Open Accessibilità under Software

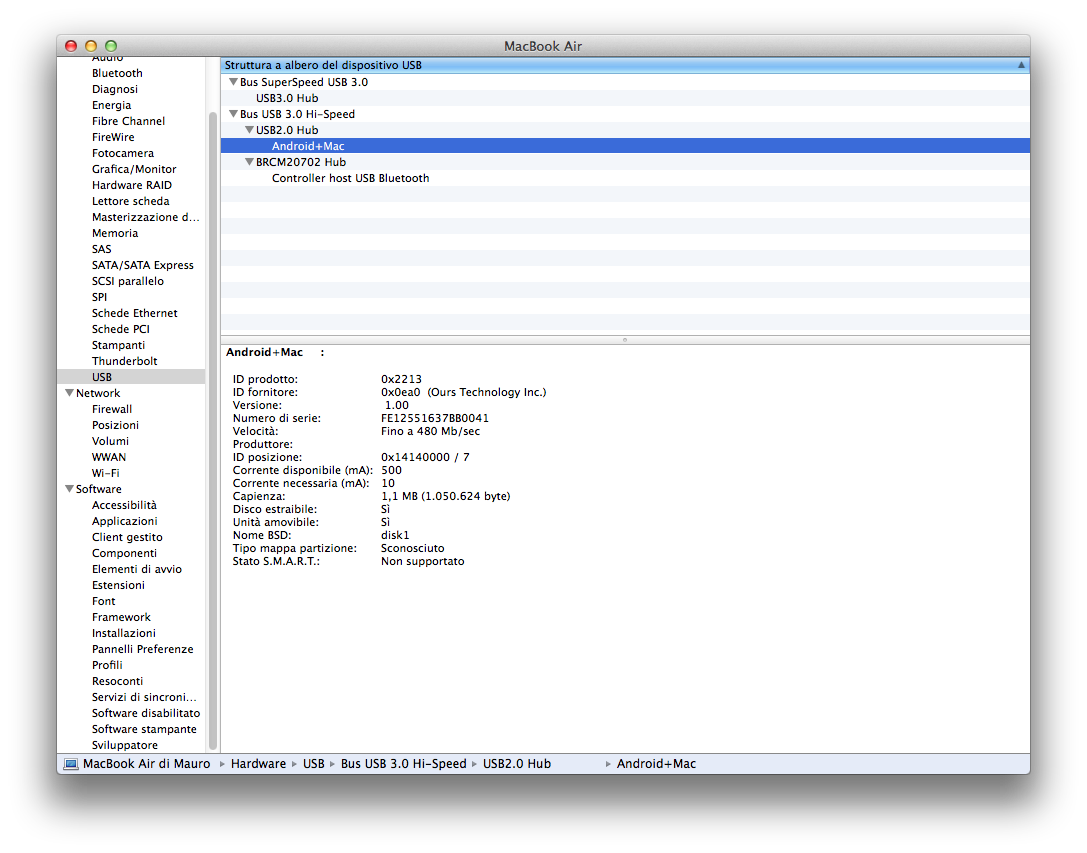pos(124,505)
